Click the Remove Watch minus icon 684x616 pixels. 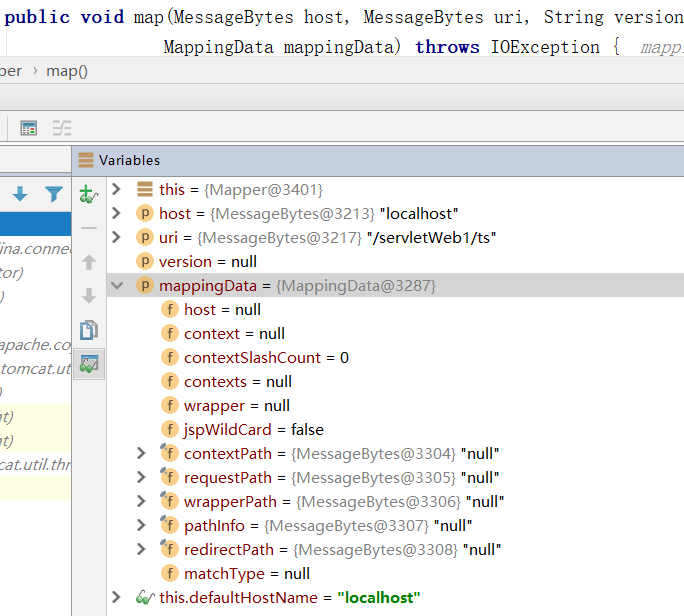[x=89, y=228]
